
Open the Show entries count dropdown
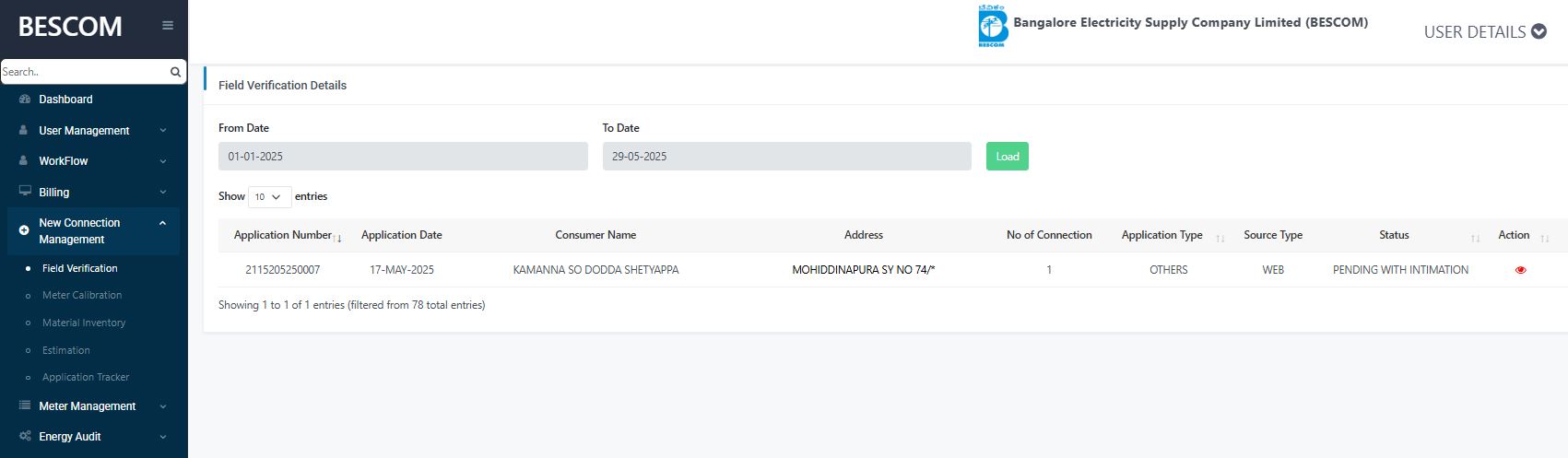(x=269, y=197)
